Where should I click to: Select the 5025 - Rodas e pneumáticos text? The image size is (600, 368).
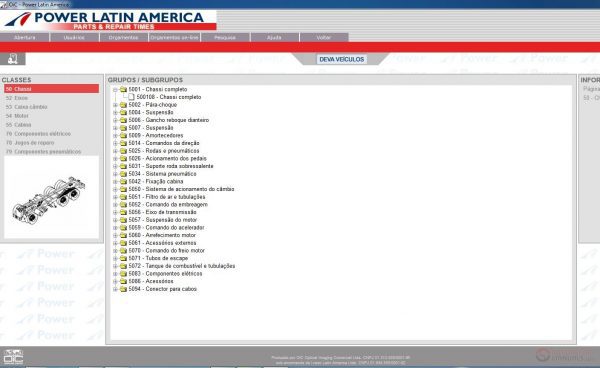[164, 151]
